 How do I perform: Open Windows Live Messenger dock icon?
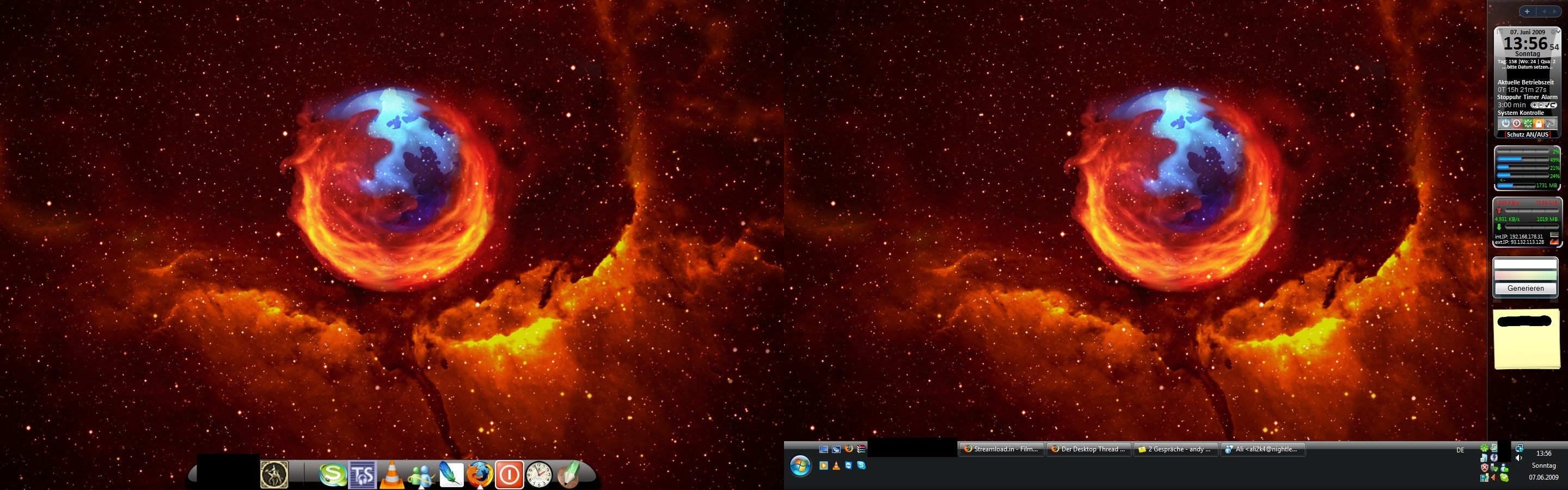tap(421, 475)
